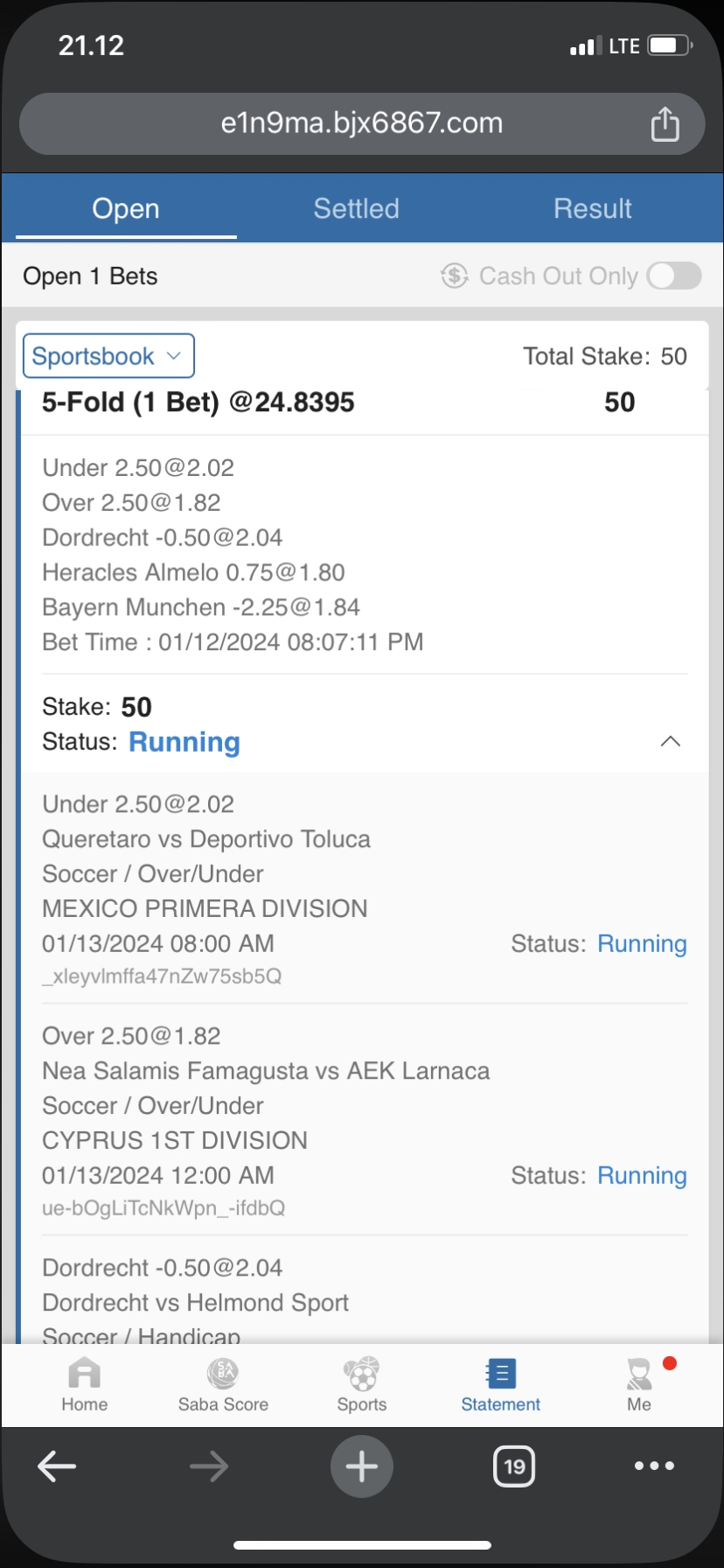Tap the Statement notebook icon
Viewport: 724px width, 1568px height.
[500, 1374]
